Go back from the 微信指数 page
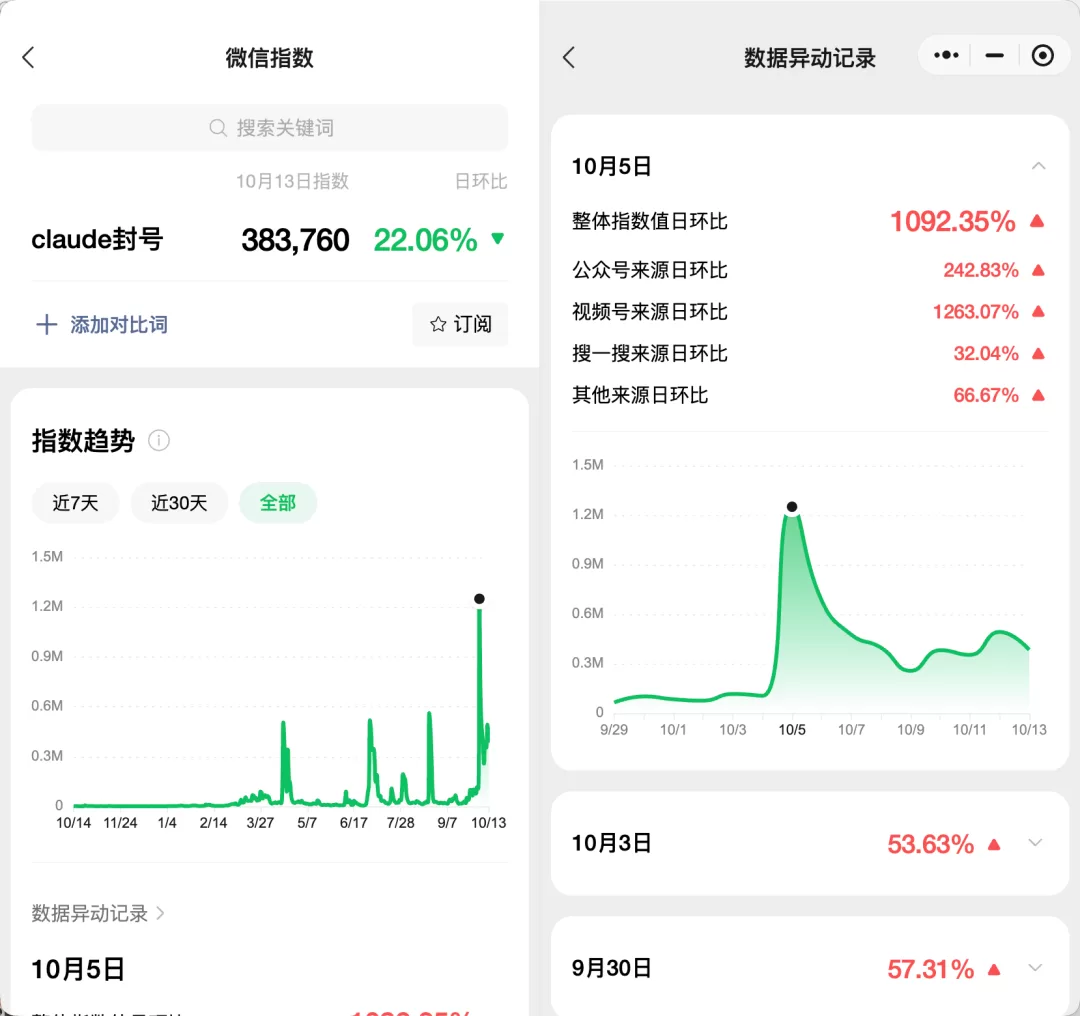Viewport: 1080px width, 1016px height. point(28,58)
